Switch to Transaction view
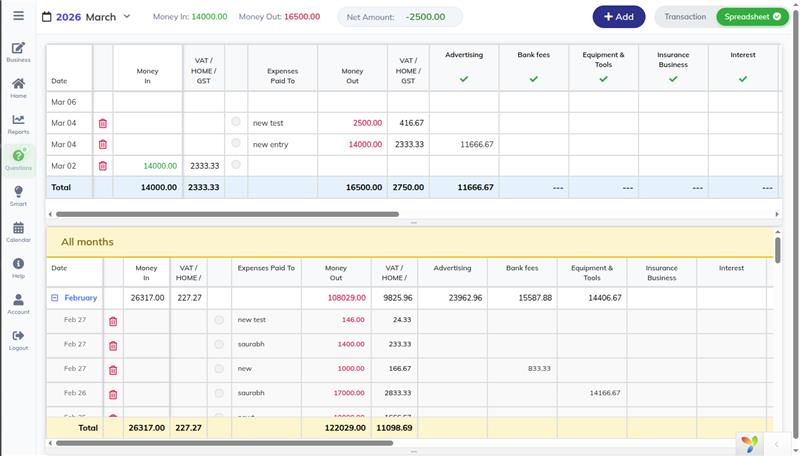Image resolution: width=800 pixels, height=456 pixels. click(x=685, y=17)
